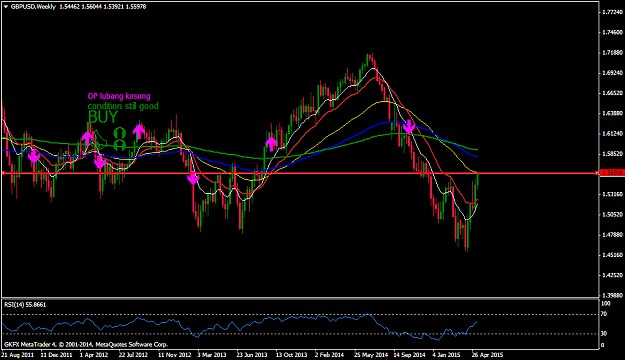Click the 1.74600 price scale label

(613, 32)
